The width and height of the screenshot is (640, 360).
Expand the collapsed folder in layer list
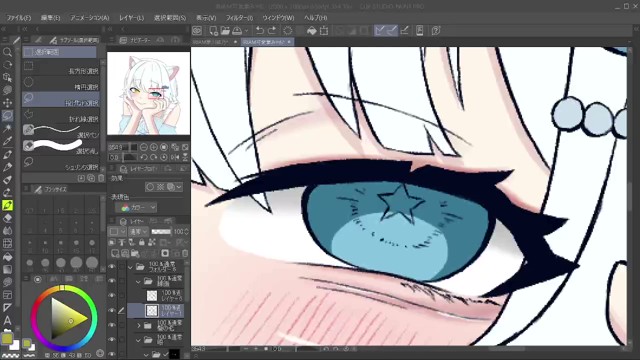point(139,325)
